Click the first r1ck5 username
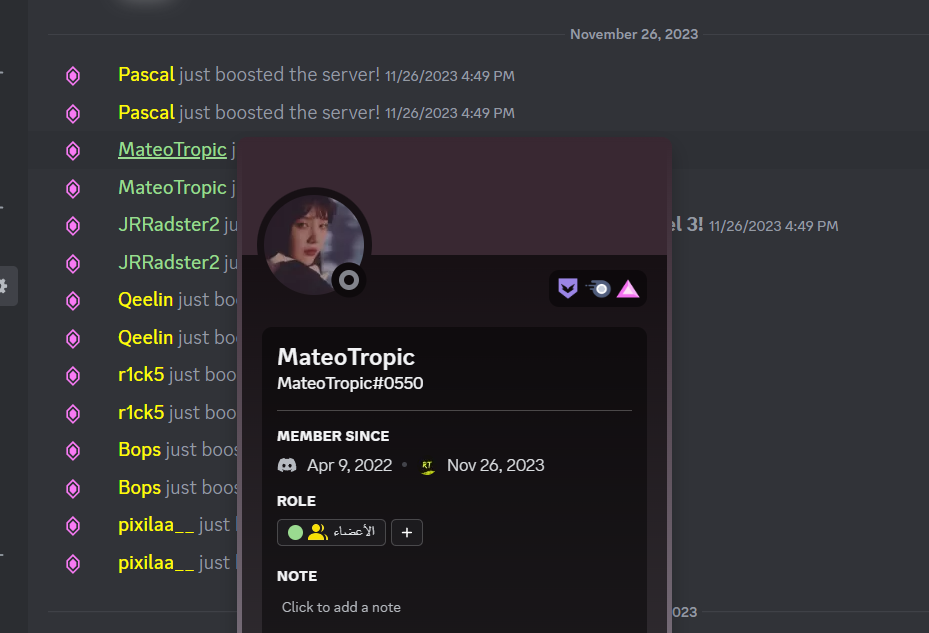 tap(141, 375)
